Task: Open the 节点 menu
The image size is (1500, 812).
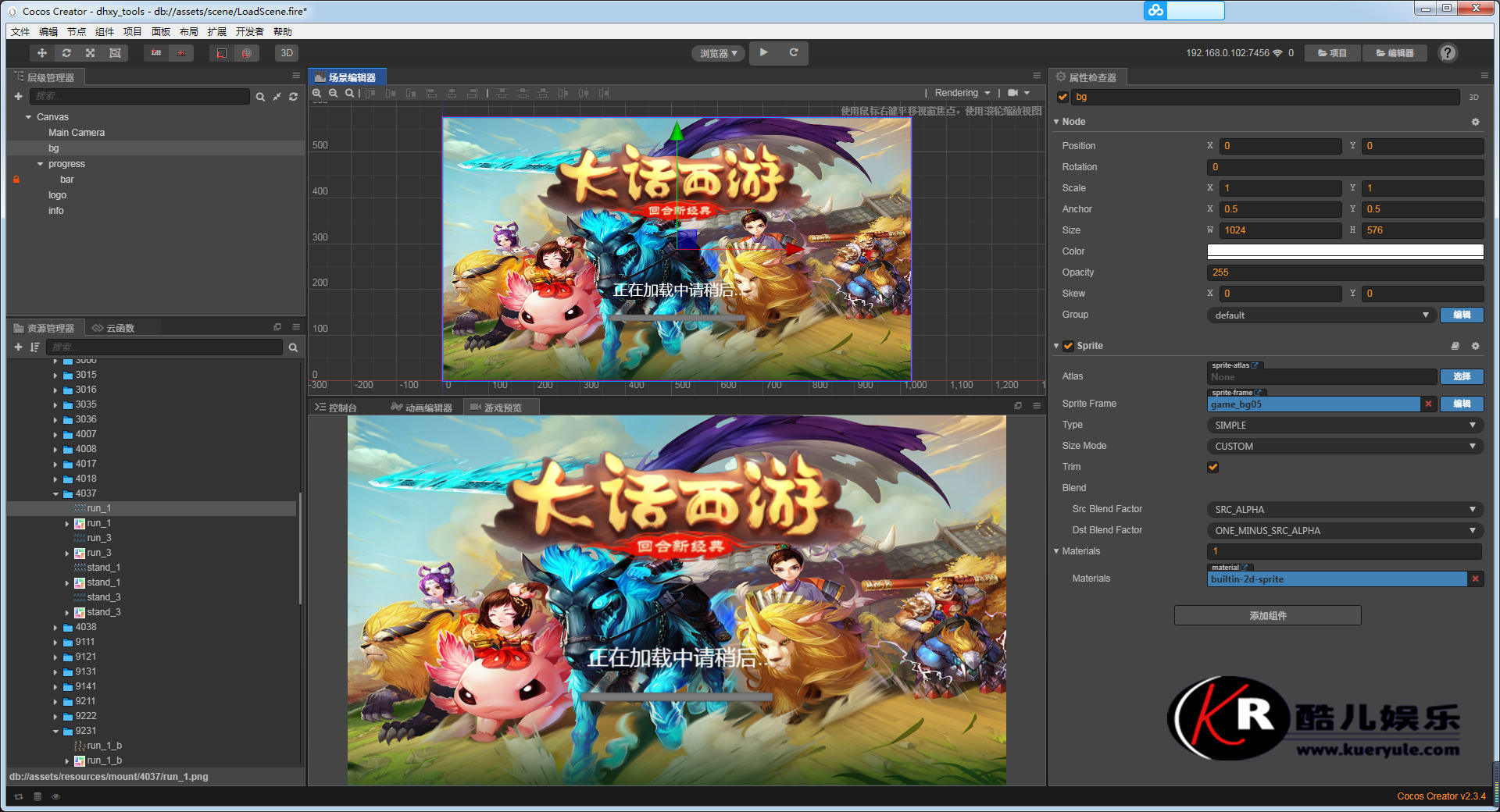Action: pos(77,32)
